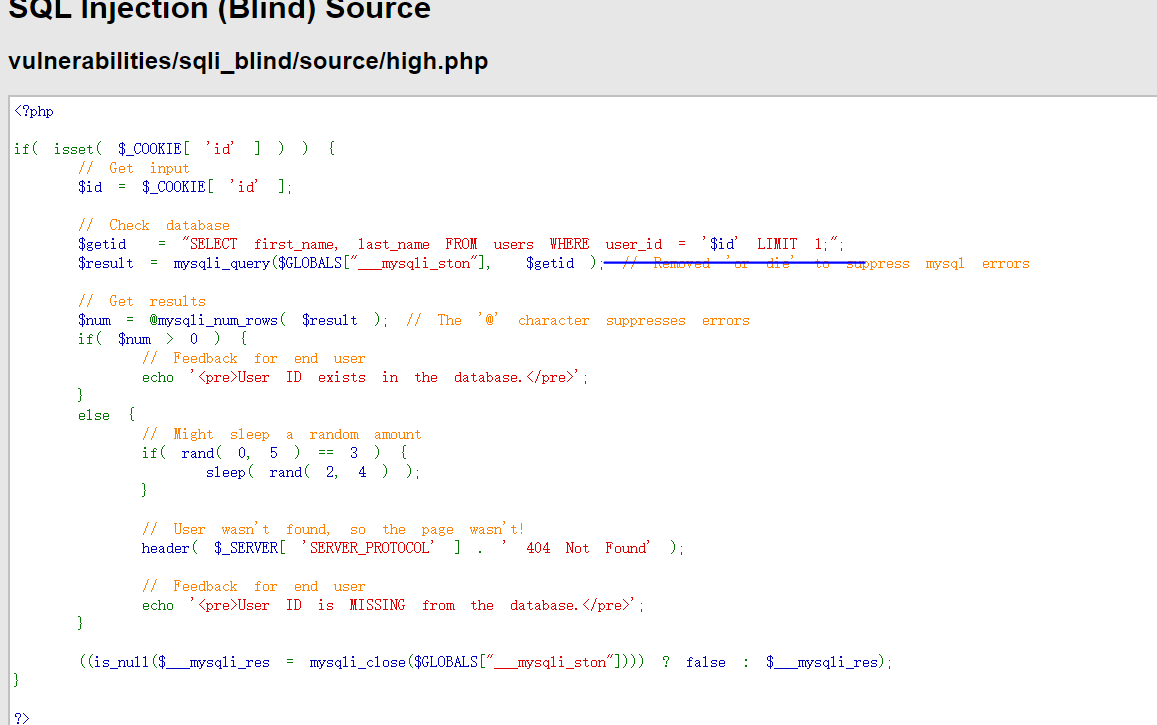Click '@mysqli_num_rows( $result );'
This screenshot has width=1157, height=725.
coord(268,320)
